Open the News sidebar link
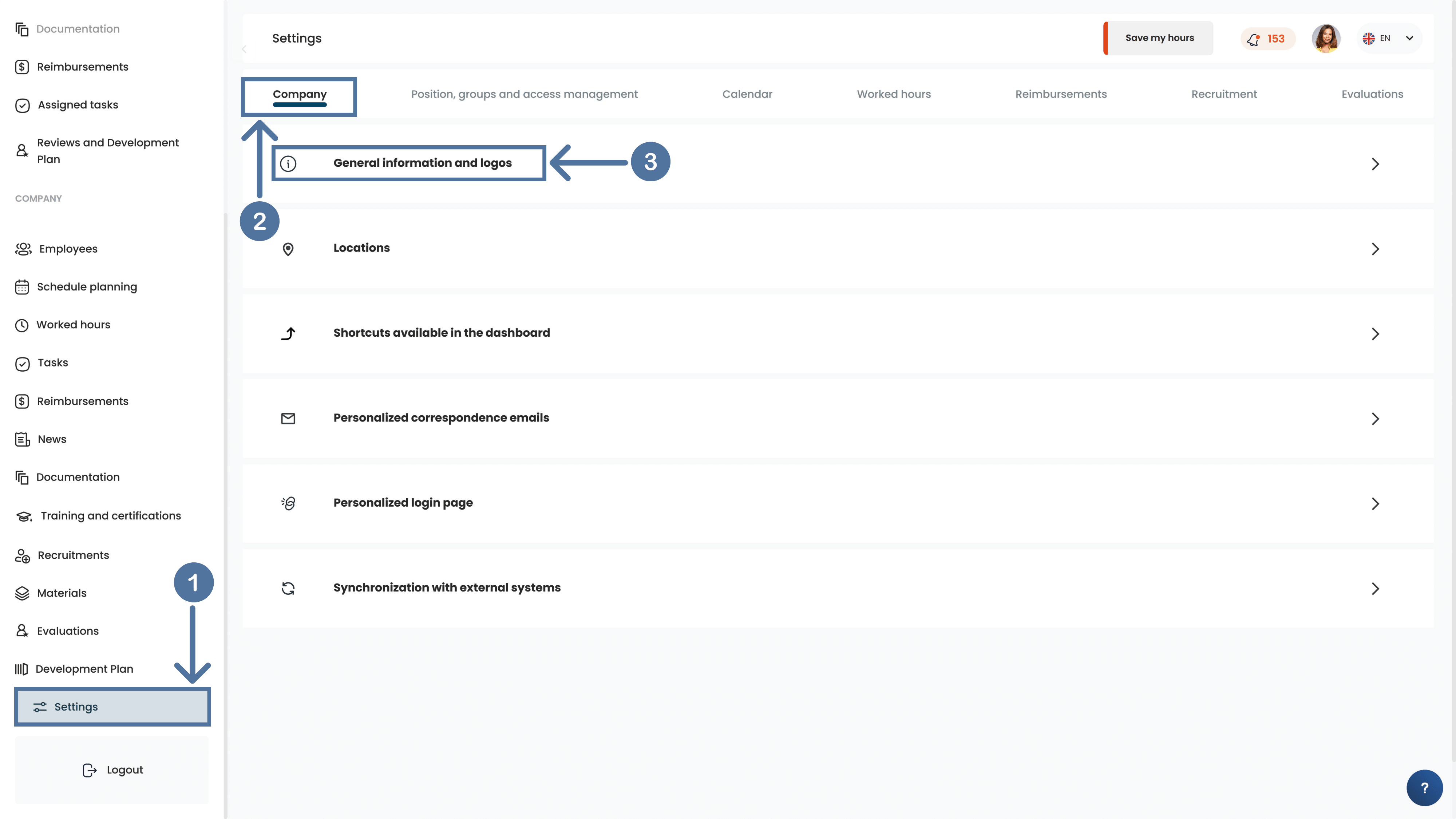1456x819 pixels. 52,439
